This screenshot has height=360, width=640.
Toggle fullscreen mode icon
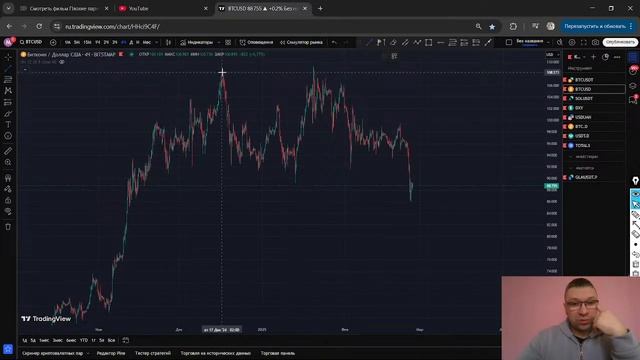point(584,42)
